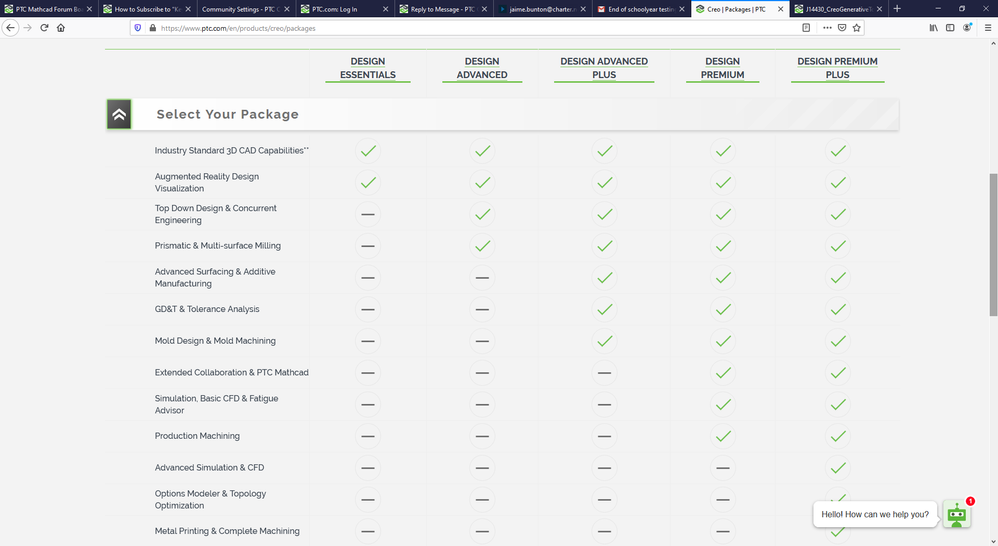Close the Creo Packages tab

point(780,9)
